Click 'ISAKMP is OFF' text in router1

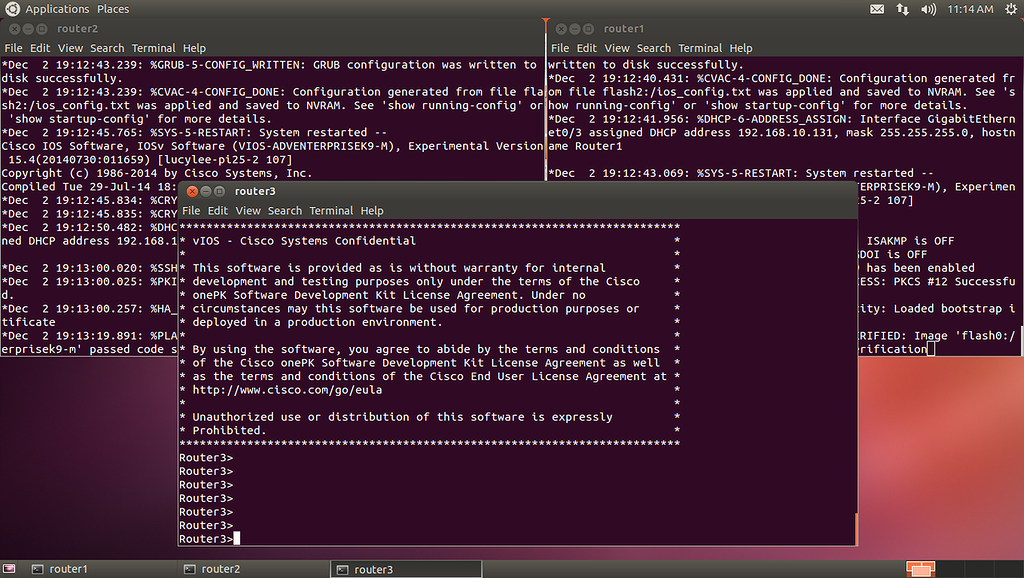[910, 241]
